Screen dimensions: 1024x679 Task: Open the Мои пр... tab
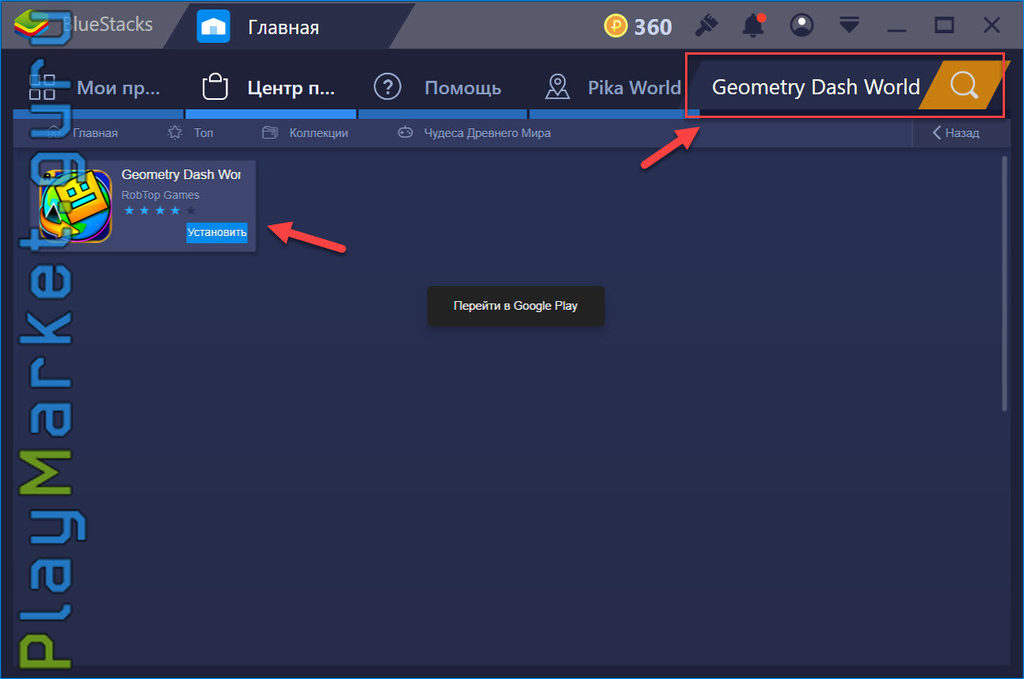click(x=97, y=87)
